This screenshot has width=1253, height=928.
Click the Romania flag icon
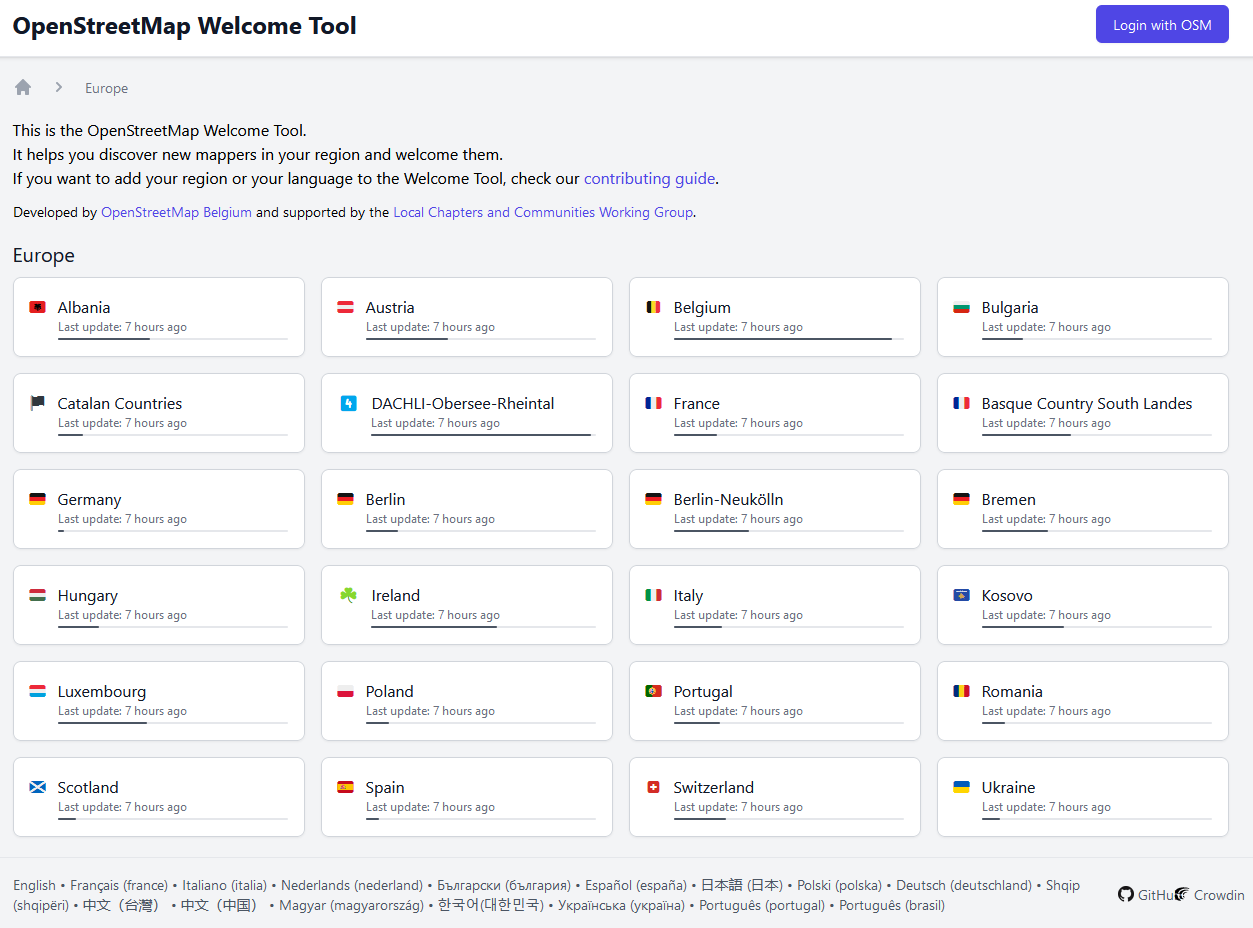[x=962, y=691]
